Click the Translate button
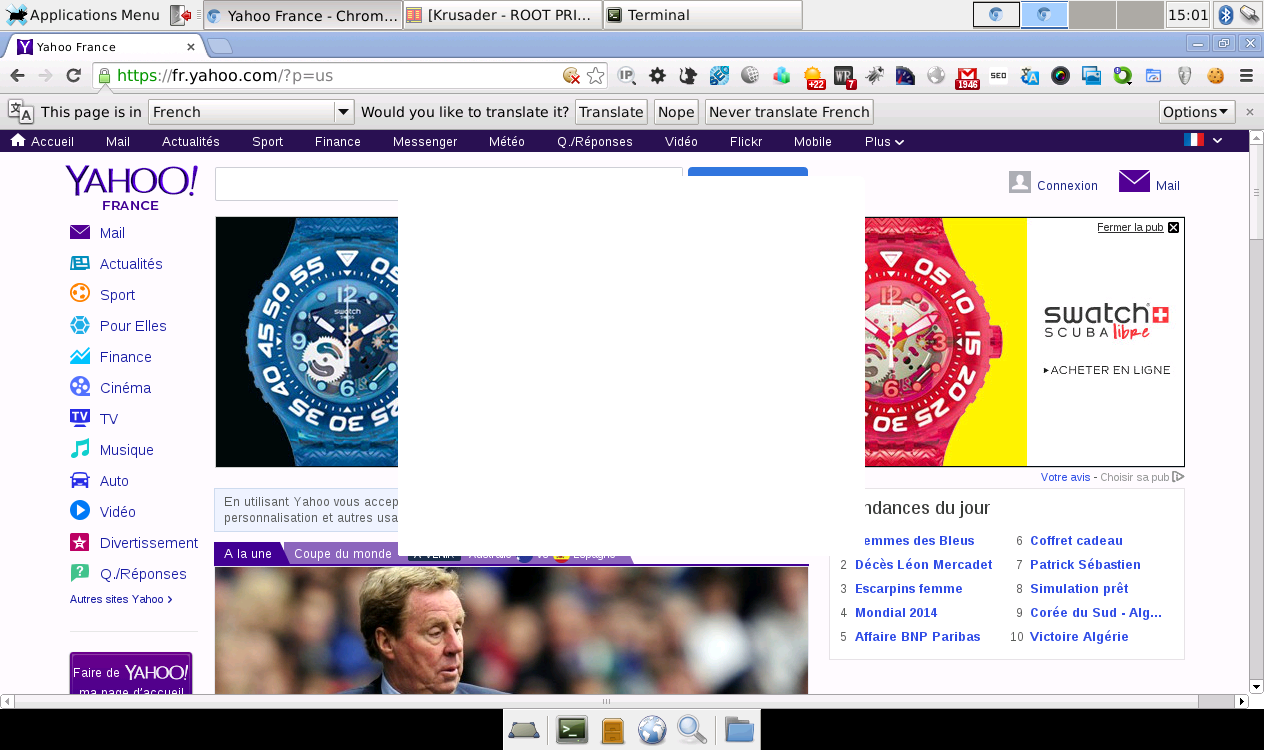 tap(611, 112)
